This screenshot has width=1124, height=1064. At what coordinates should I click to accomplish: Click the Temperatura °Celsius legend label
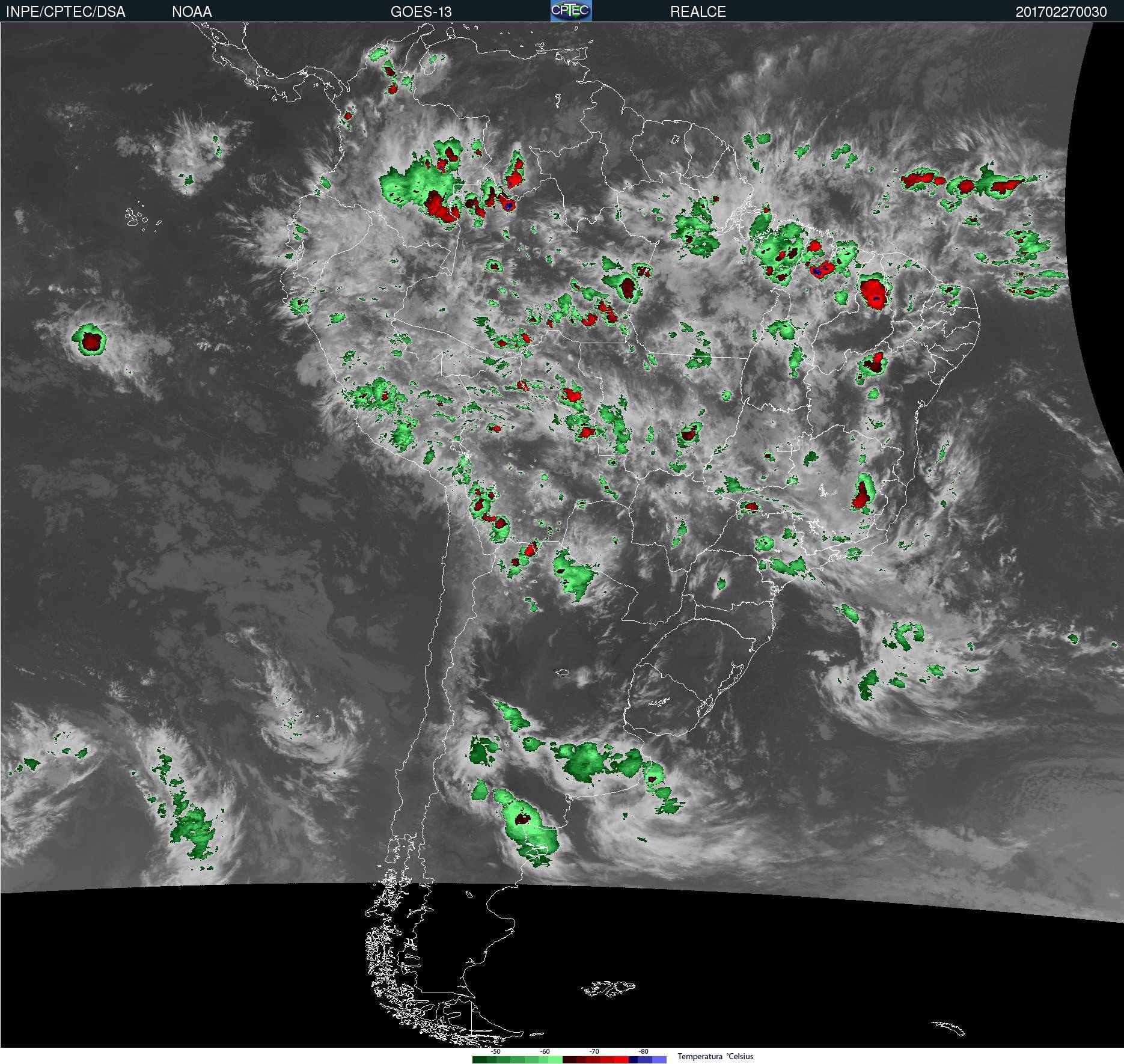click(715, 1056)
